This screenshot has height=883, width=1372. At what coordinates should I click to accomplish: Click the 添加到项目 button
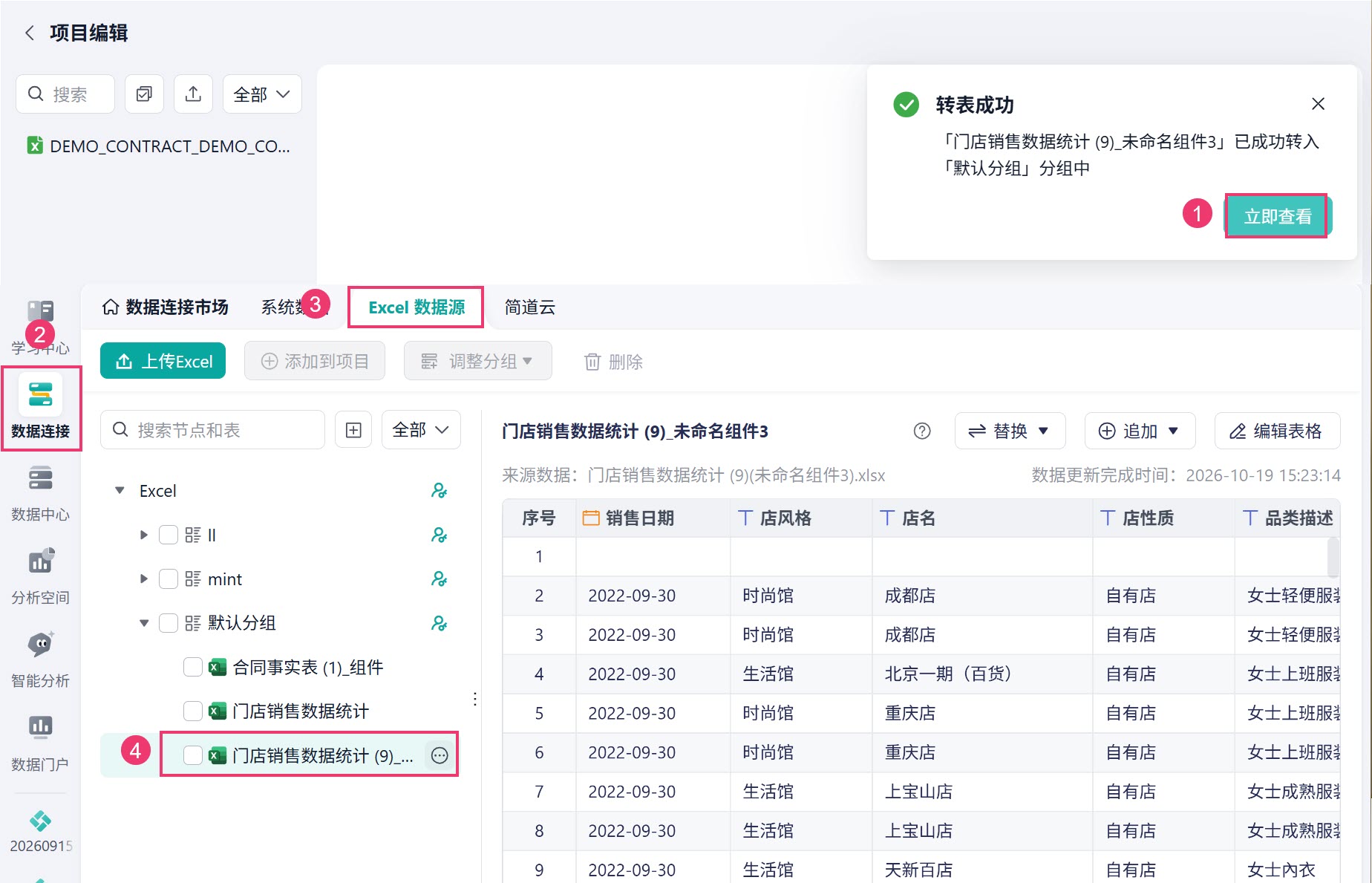[315, 361]
